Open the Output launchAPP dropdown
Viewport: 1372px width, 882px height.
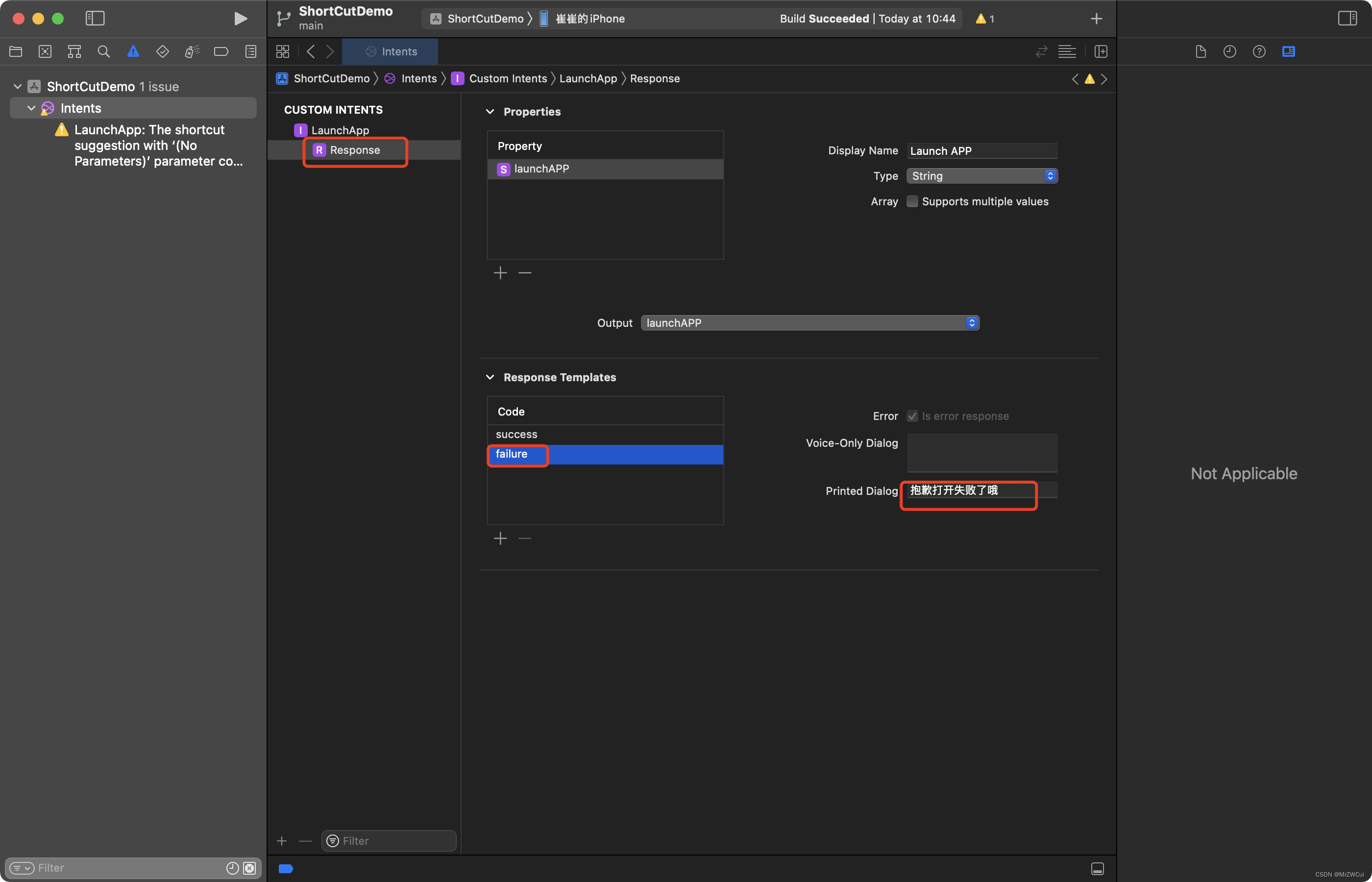coord(810,323)
